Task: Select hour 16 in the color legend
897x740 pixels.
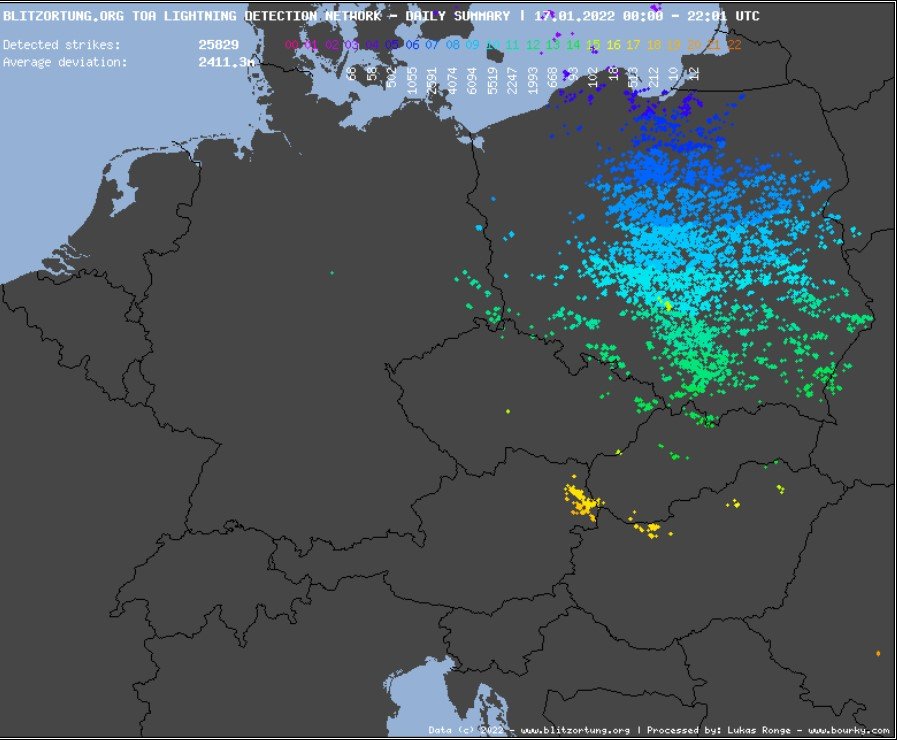Action: click(613, 45)
